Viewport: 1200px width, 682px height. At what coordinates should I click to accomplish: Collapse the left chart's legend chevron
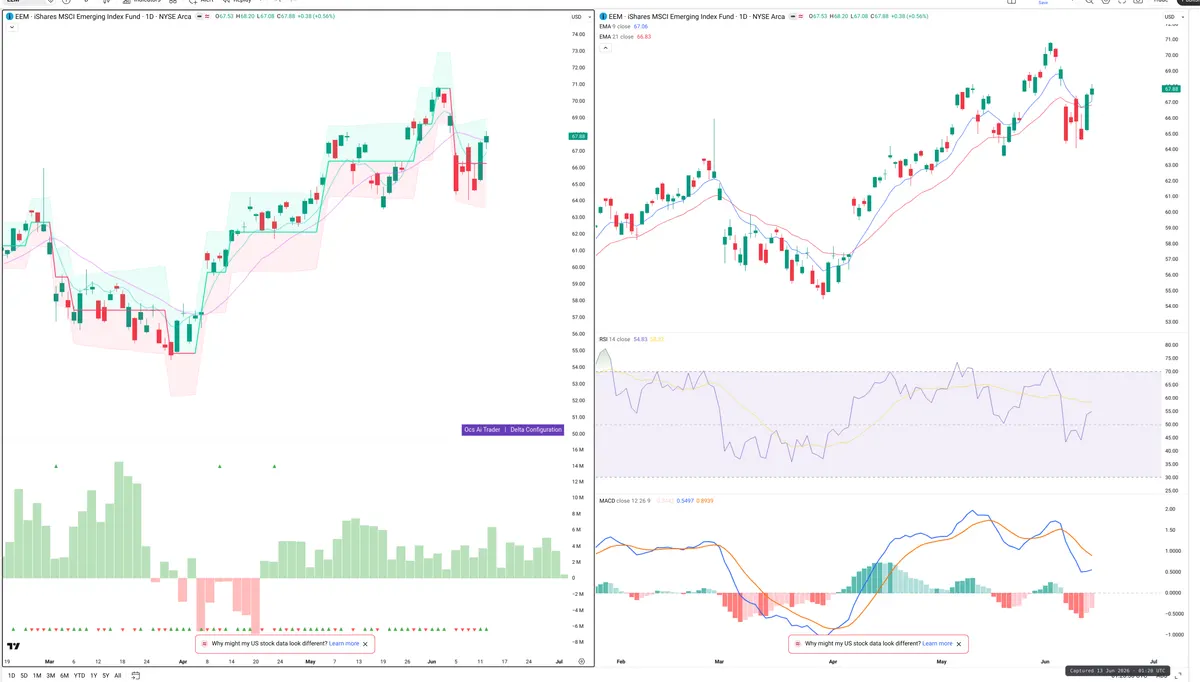(10, 27)
